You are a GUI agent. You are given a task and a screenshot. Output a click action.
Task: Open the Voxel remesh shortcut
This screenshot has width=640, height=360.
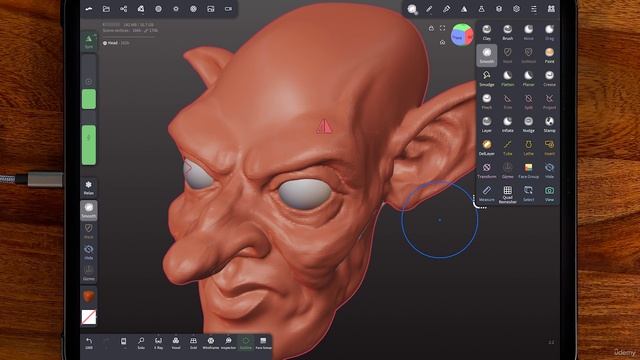pos(176,343)
